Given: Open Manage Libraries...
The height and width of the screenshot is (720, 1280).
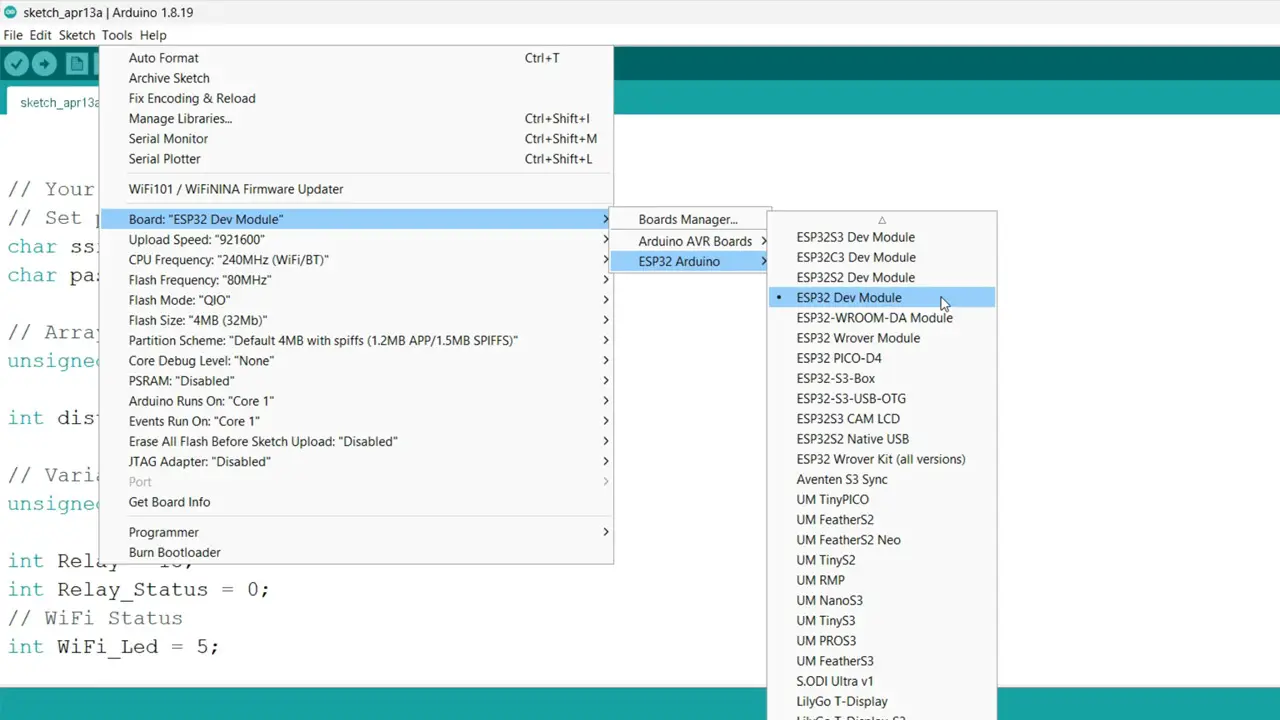Looking at the screenshot, I should [x=356, y=118].
